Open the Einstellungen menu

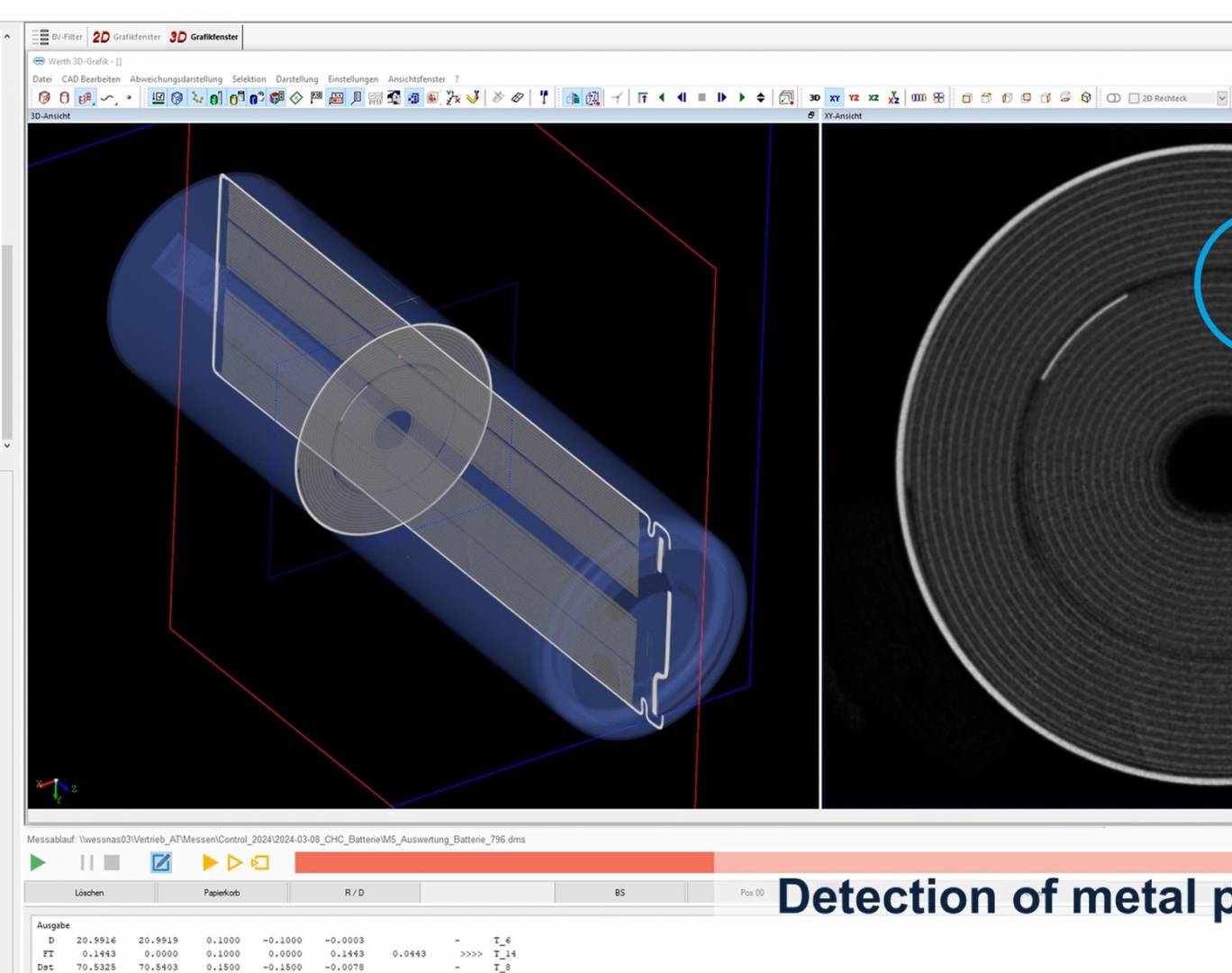tap(353, 79)
